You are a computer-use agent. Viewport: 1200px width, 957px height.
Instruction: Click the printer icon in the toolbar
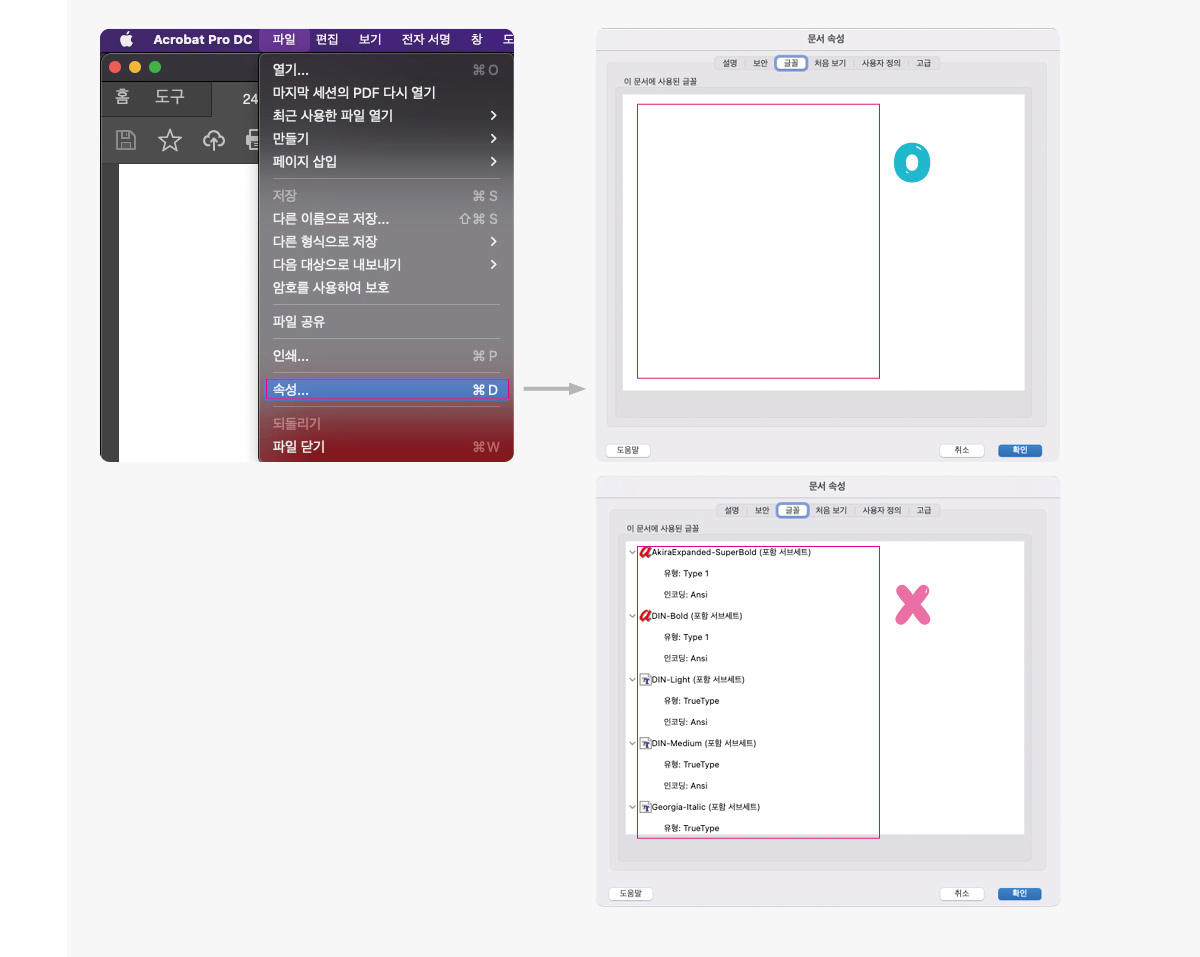coord(253,140)
